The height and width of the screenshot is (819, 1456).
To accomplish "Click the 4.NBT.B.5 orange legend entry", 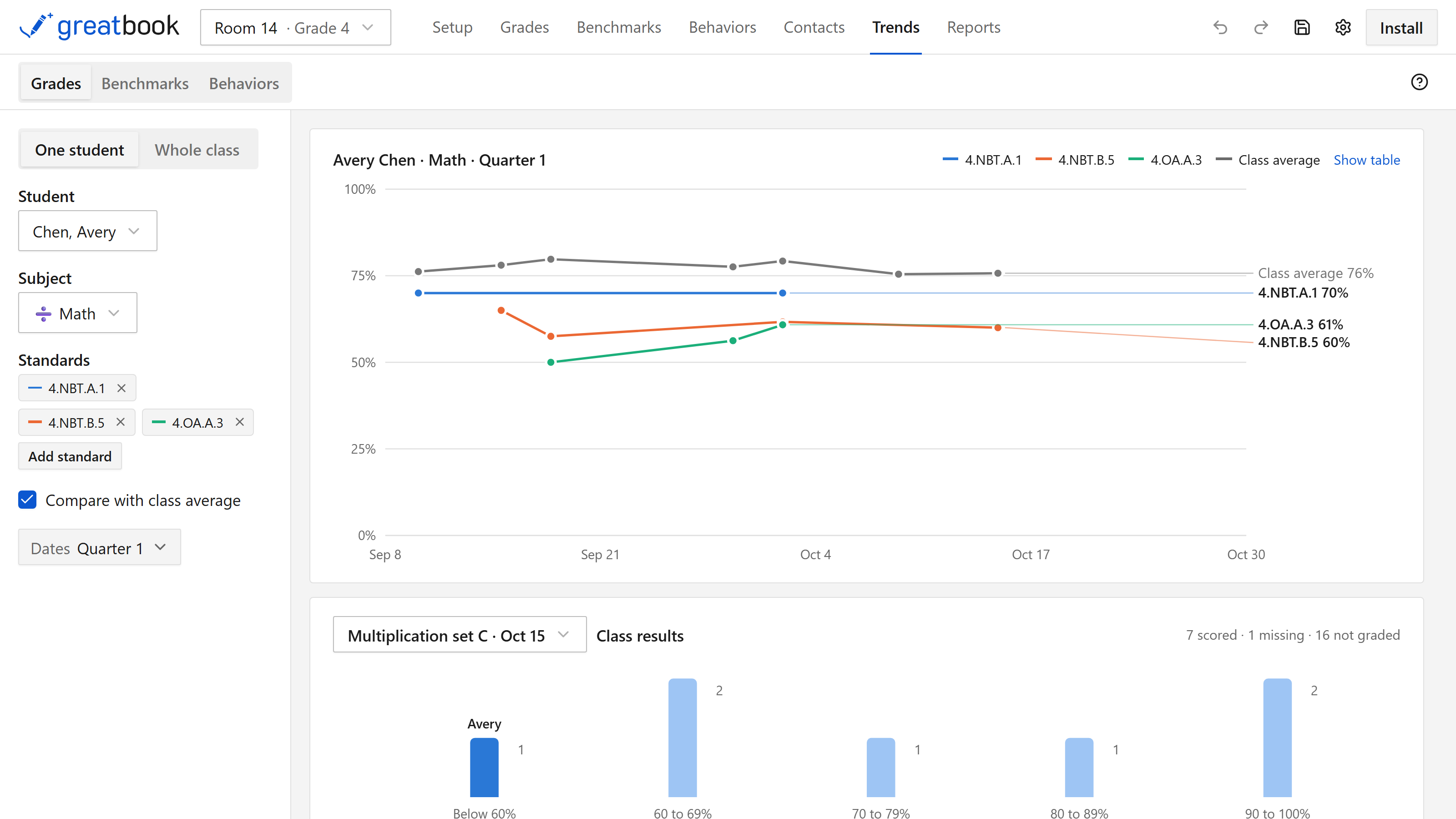I will point(1074,160).
